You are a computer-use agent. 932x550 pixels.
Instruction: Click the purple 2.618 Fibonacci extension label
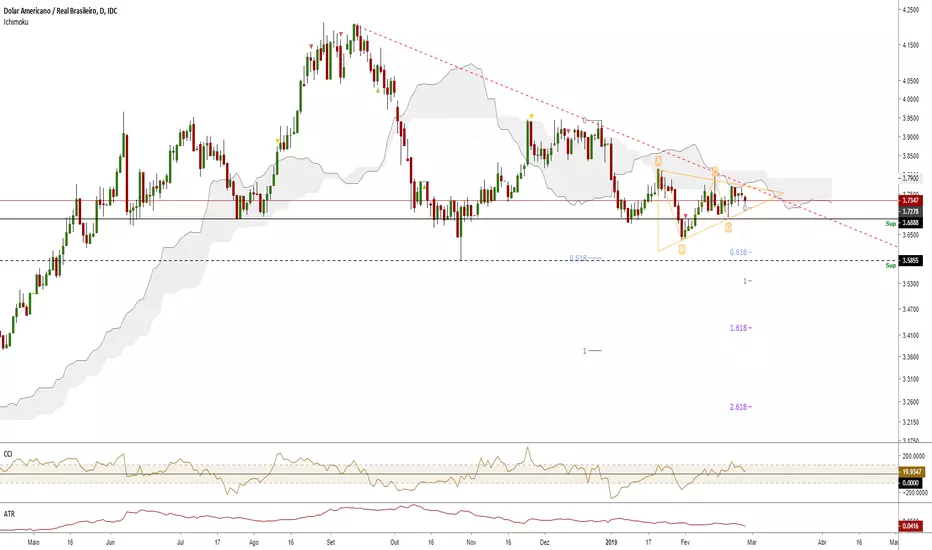coord(738,407)
